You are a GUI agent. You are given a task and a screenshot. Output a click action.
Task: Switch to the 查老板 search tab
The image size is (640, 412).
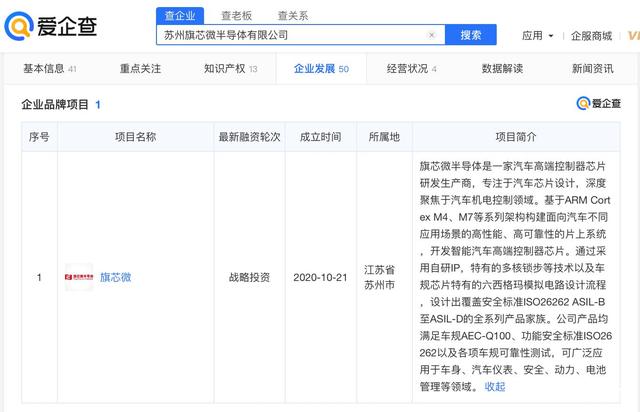[x=236, y=16]
